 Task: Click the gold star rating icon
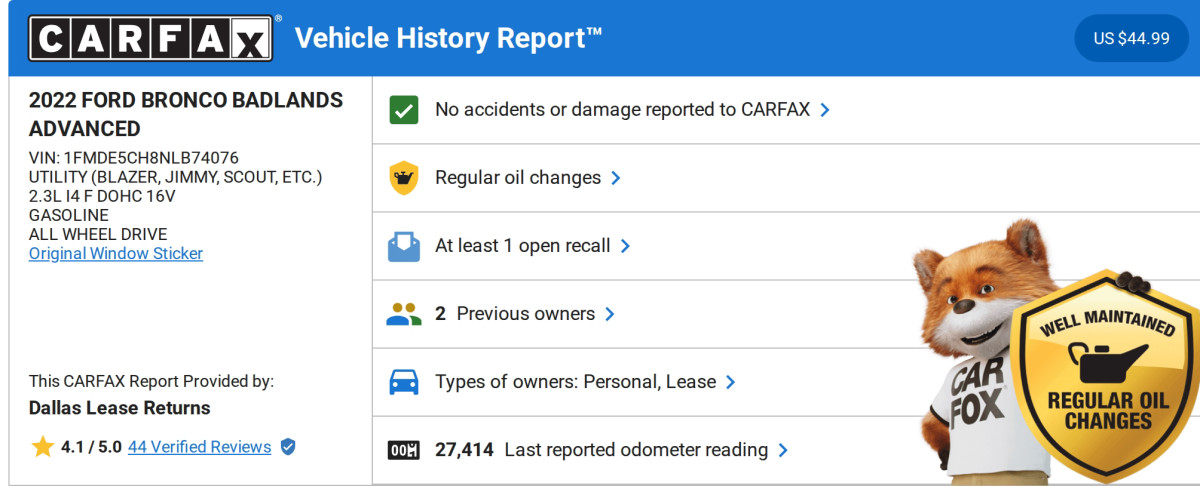coord(42,447)
